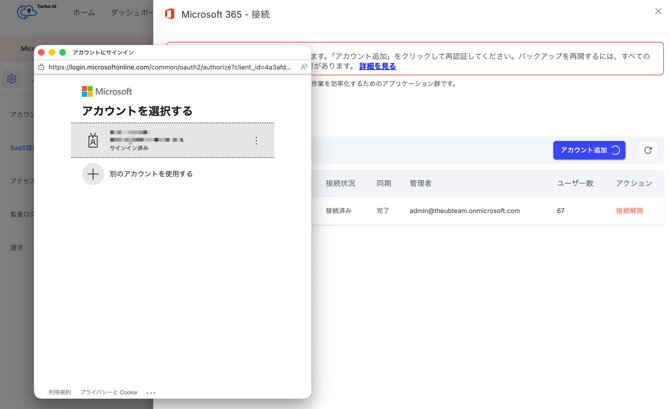Click the reader icon at address bar end
The height and width of the screenshot is (409, 670).
303,67
